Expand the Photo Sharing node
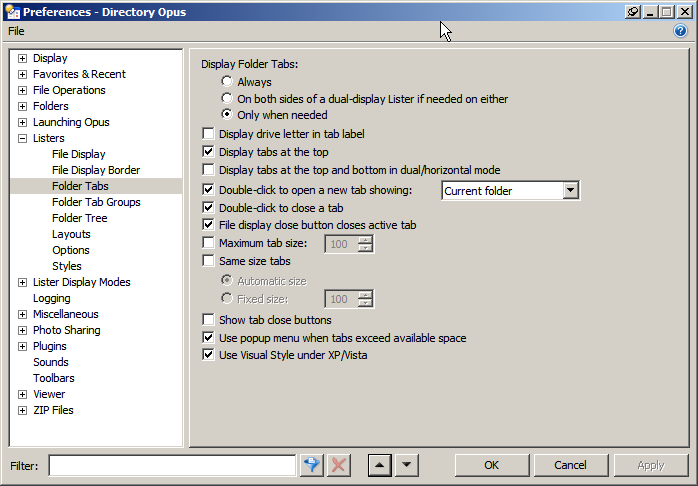698x486 pixels. click(22, 330)
